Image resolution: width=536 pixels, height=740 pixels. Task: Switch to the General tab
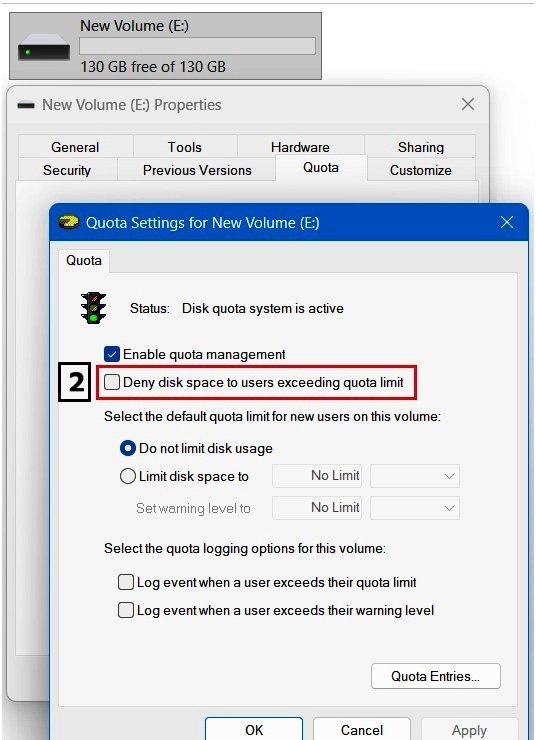pyautogui.click(x=75, y=147)
